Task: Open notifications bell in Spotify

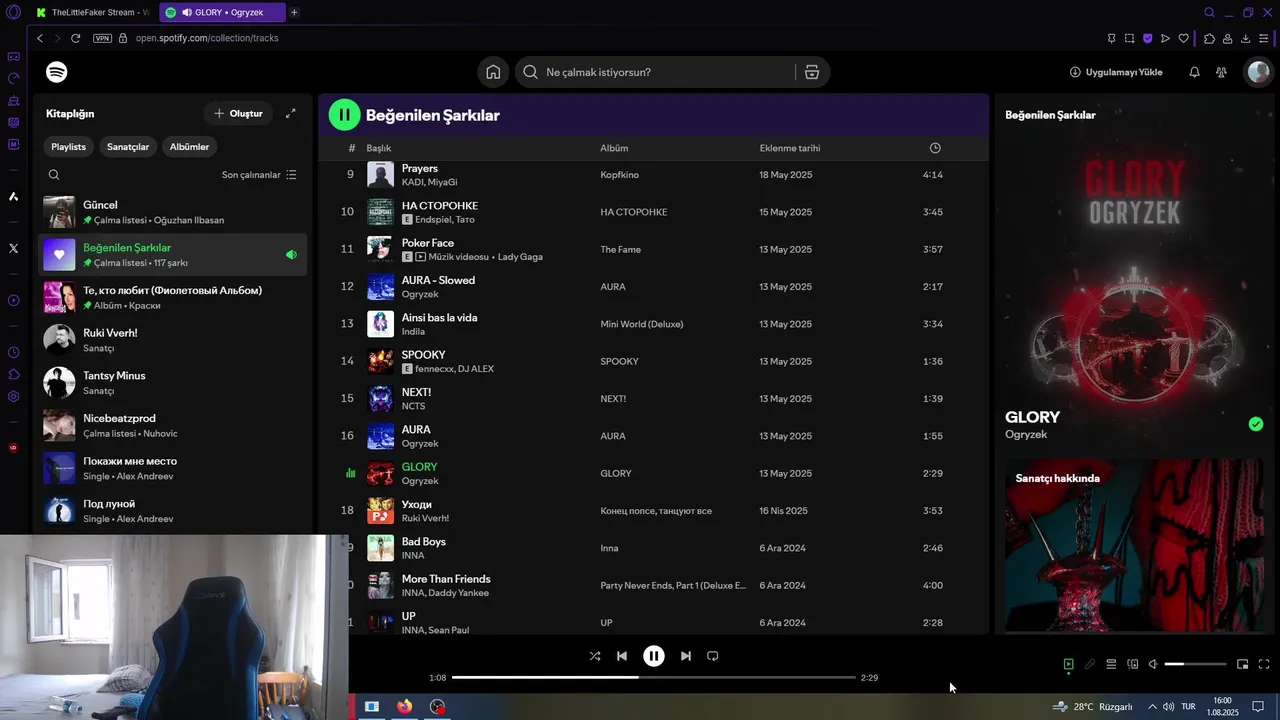Action: (1194, 72)
